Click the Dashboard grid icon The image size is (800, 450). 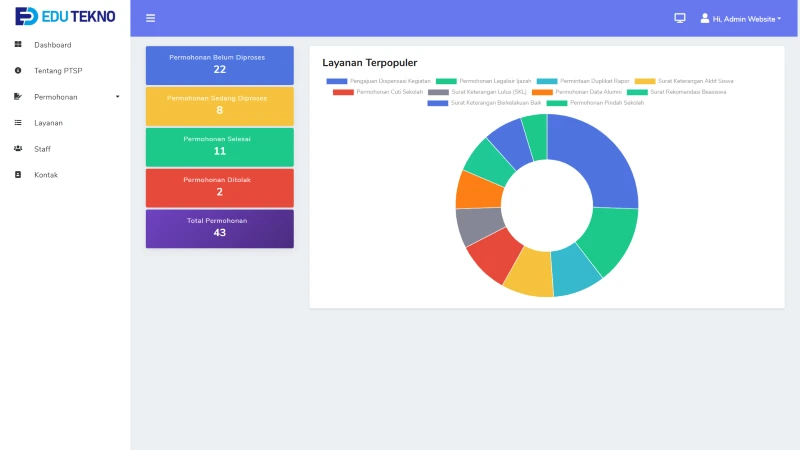(18, 45)
